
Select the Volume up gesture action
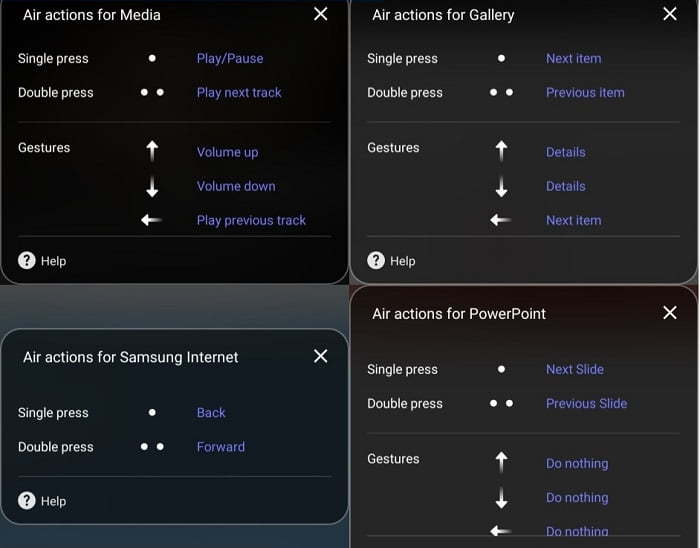[227, 152]
